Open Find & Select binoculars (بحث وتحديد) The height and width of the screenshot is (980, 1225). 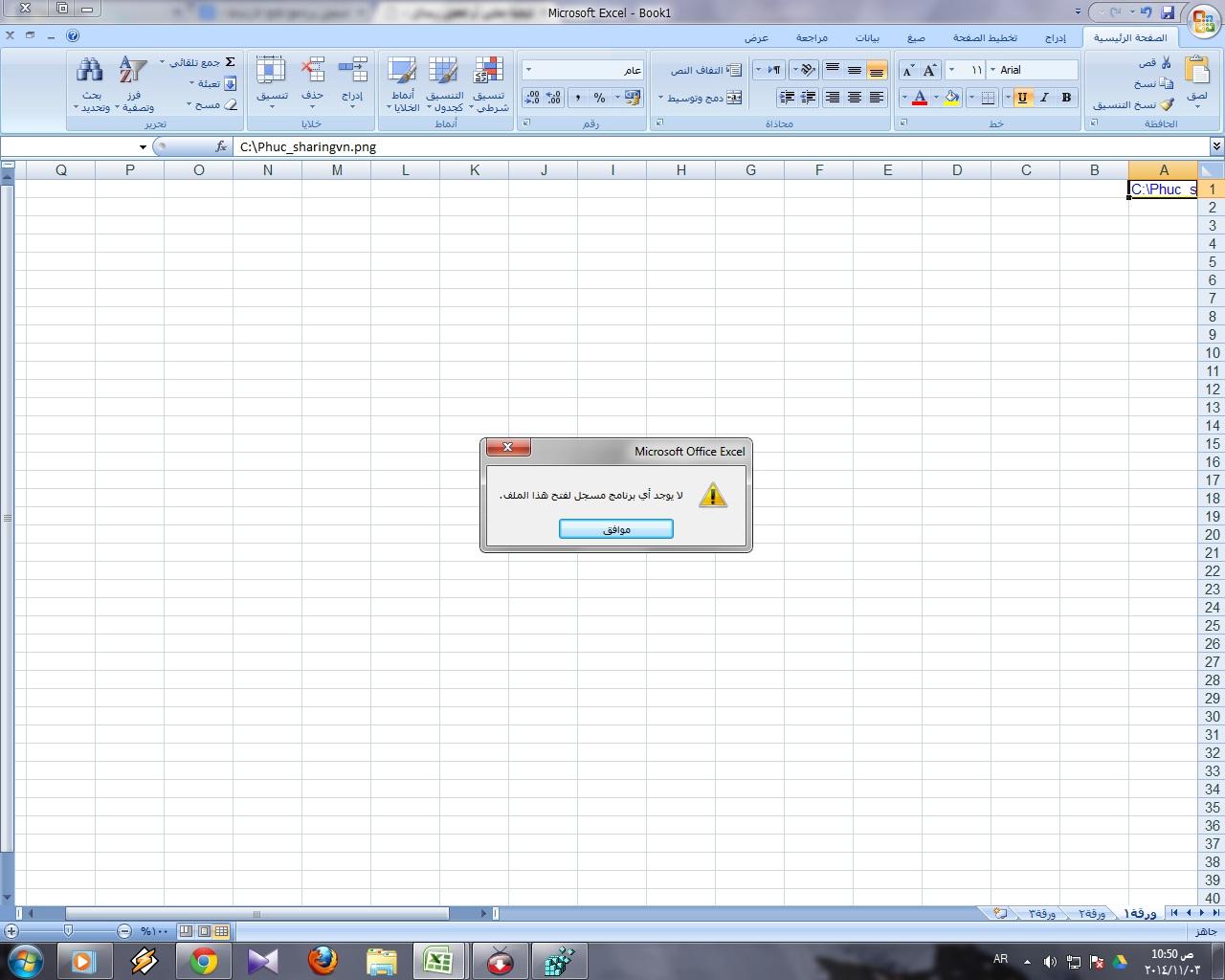click(91, 84)
